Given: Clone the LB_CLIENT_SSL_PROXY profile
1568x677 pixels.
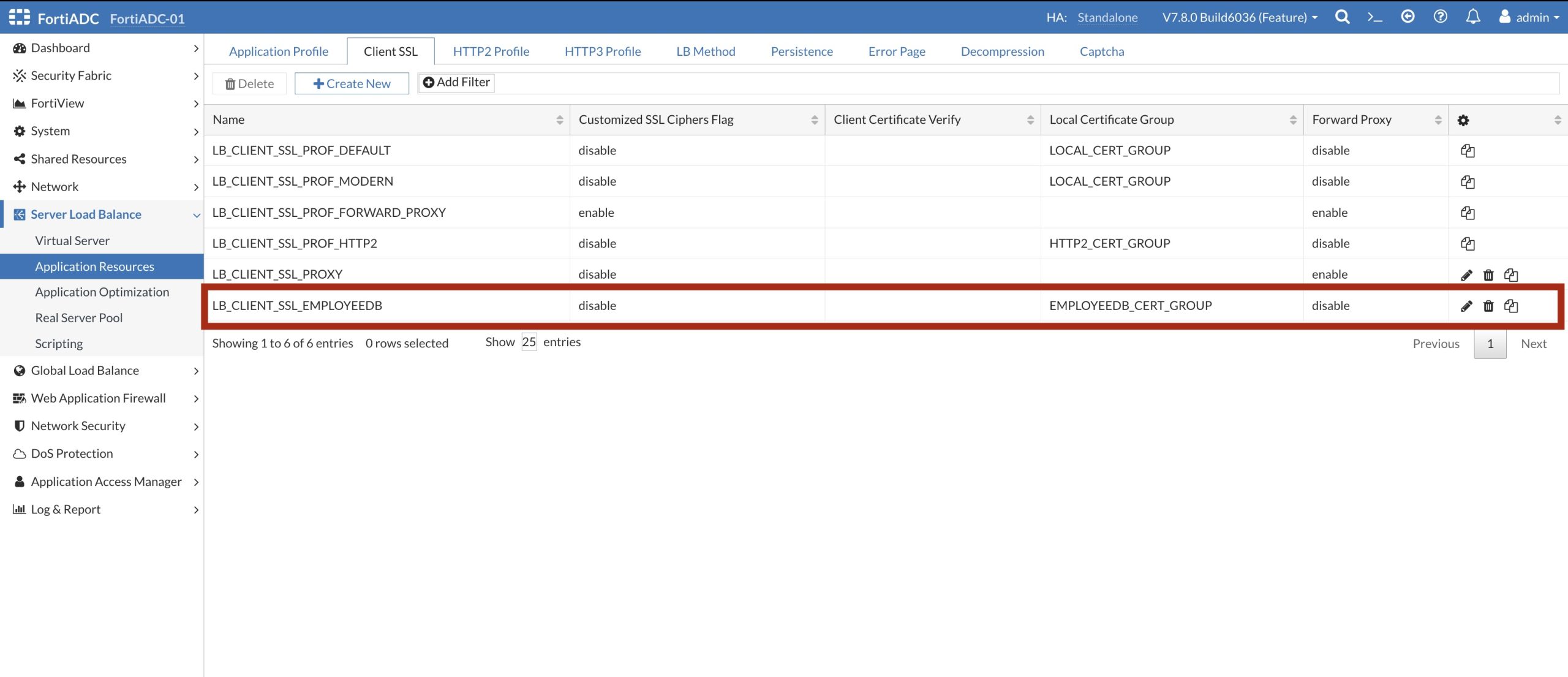Looking at the screenshot, I should 1511,275.
